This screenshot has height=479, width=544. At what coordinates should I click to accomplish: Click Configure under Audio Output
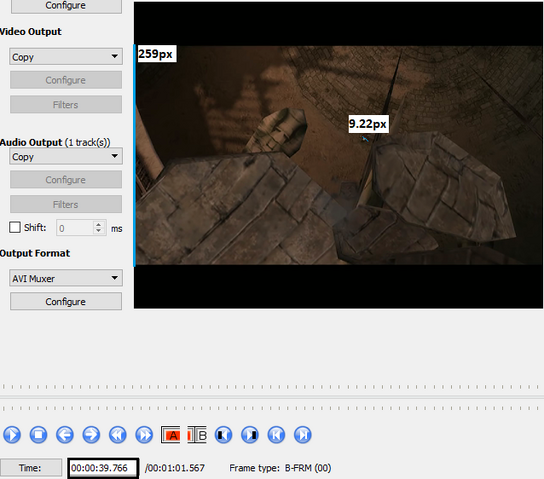[x=66, y=180]
